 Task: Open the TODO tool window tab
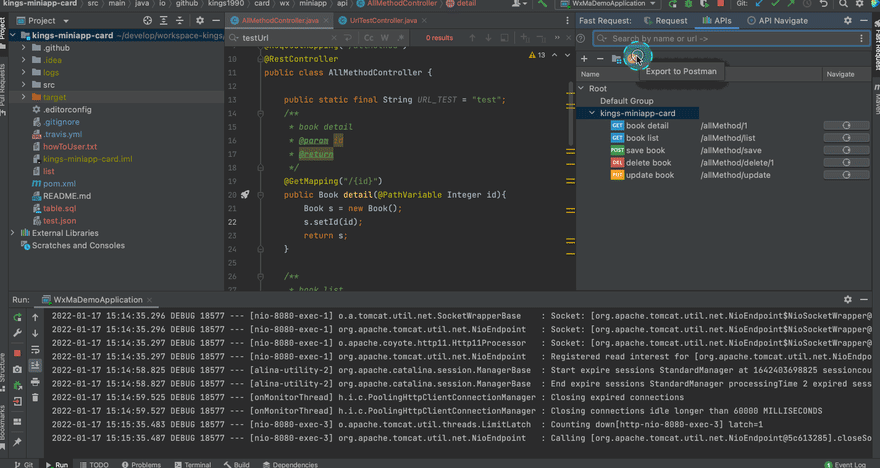[94, 464]
